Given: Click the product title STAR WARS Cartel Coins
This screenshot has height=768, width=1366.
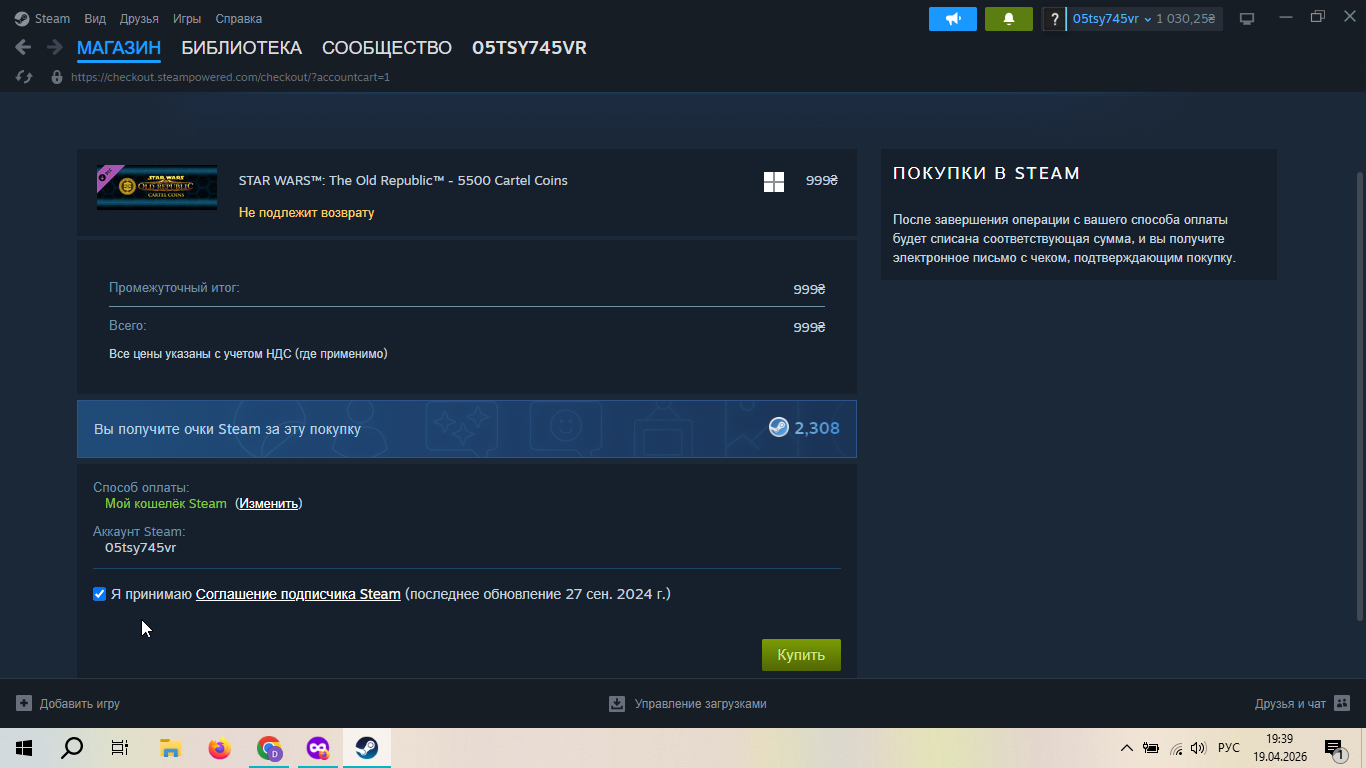Looking at the screenshot, I should [403, 181].
